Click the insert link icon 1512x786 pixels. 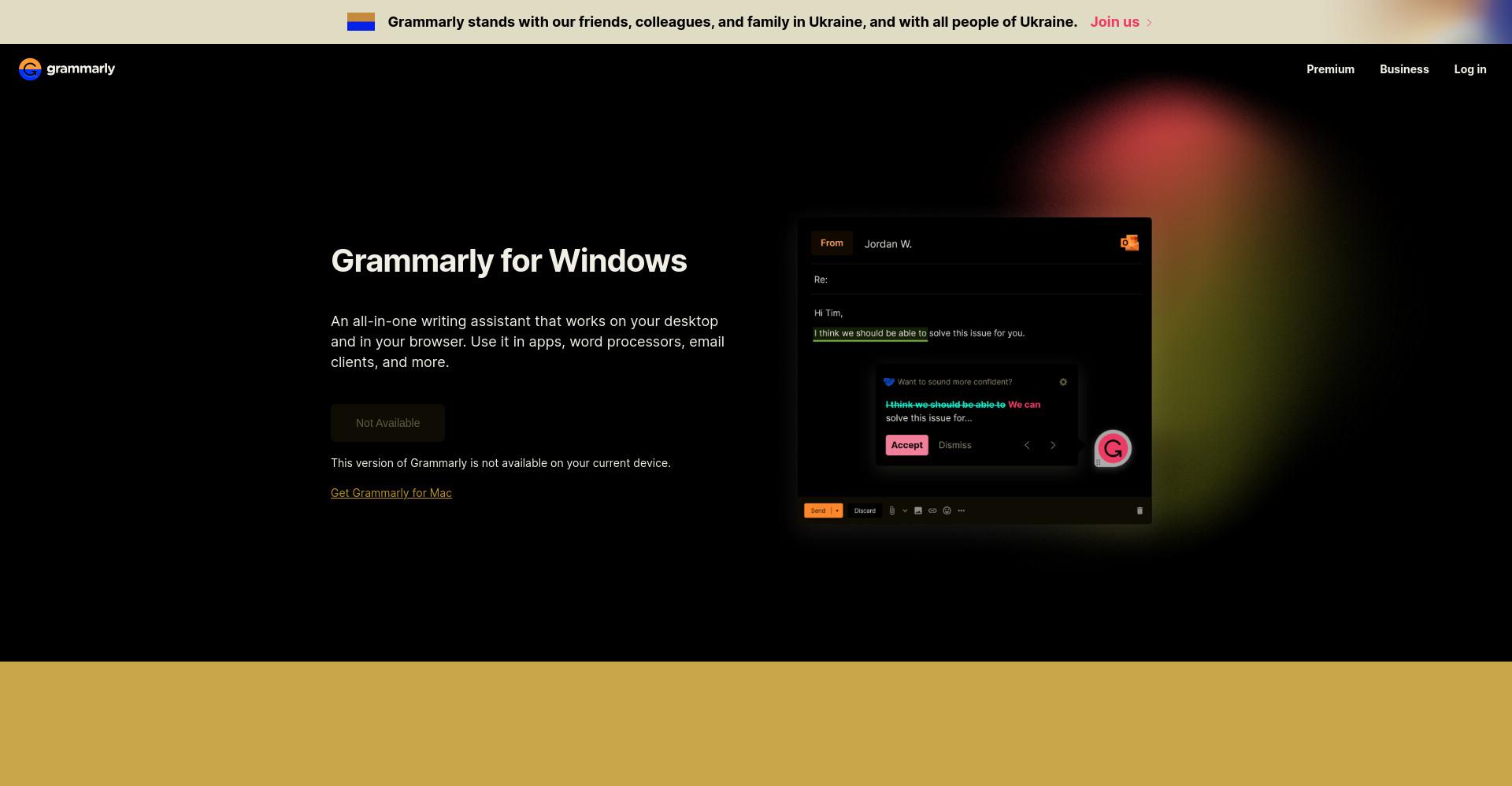pyautogui.click(x=932, y=511)
